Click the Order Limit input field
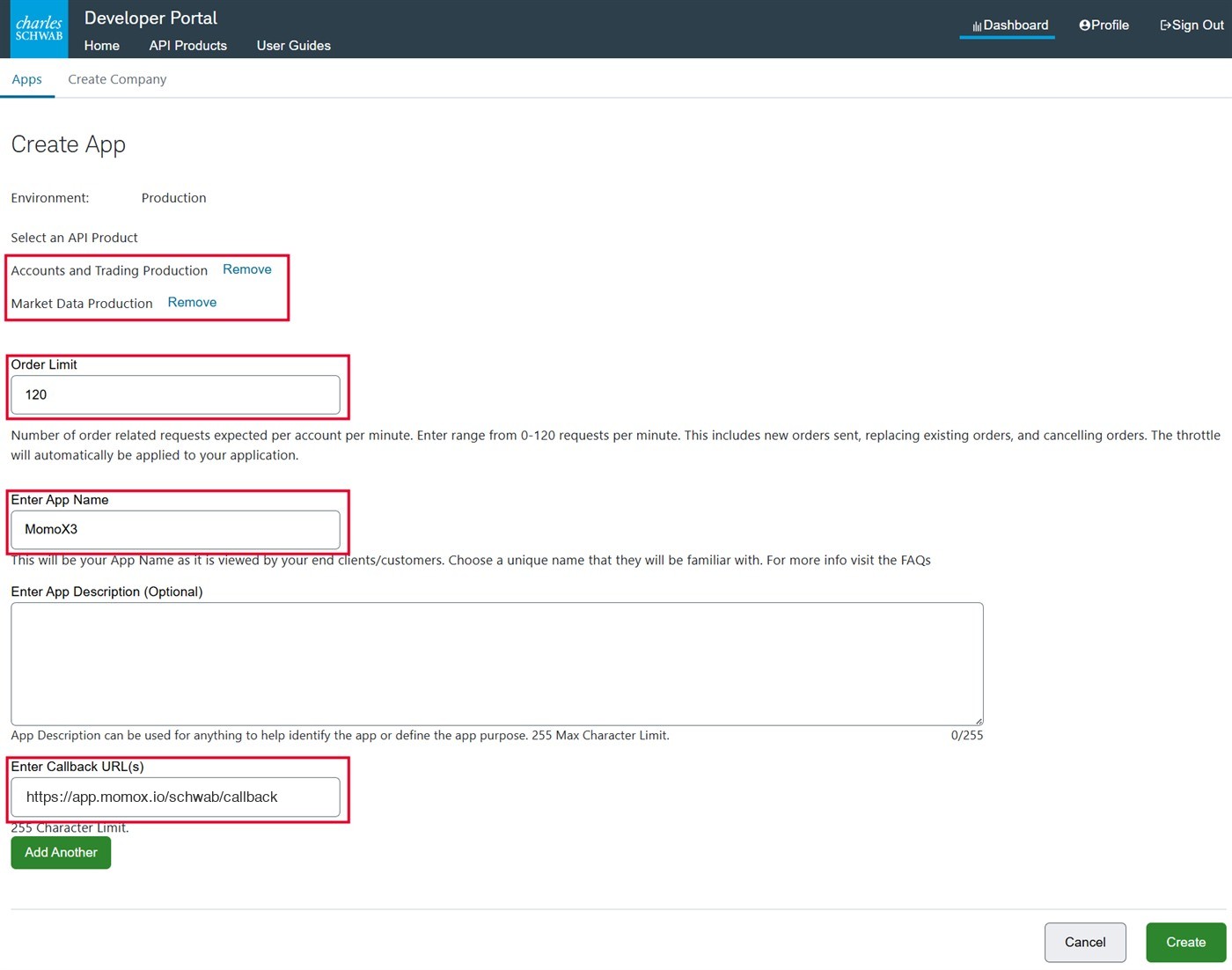The width and height of the screenshot is (1232, 970). point(175,394)
